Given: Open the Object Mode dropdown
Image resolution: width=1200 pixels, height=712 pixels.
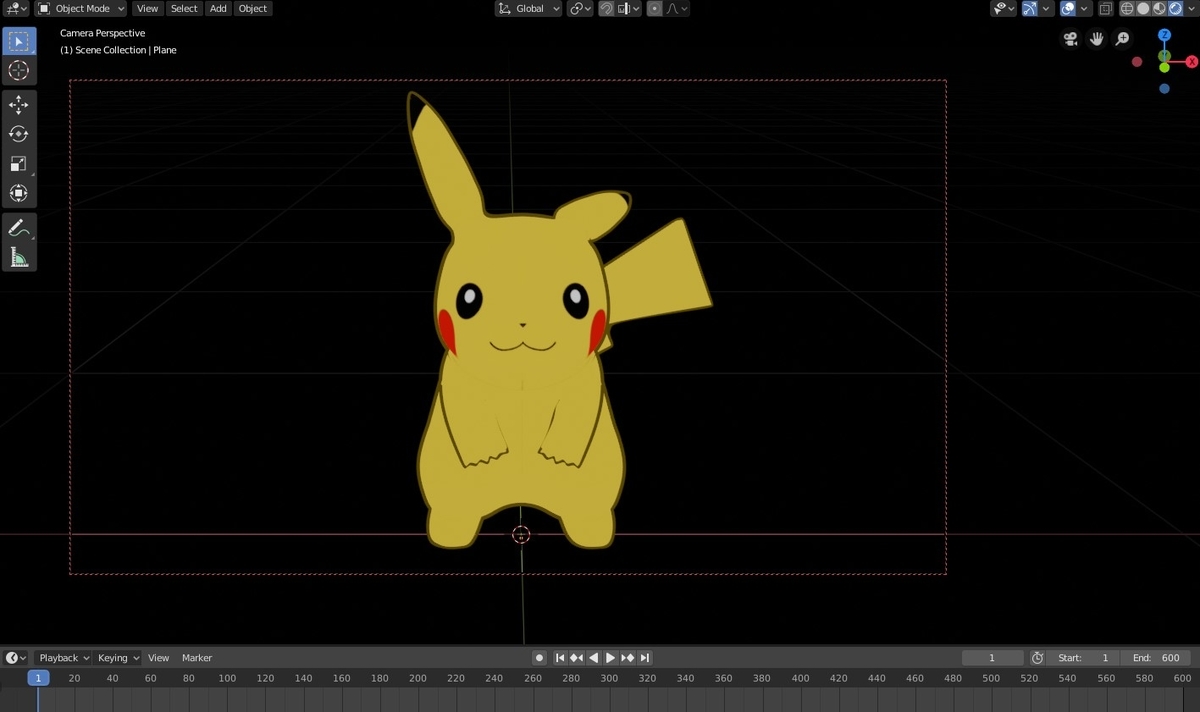Looking at the screenshot, I should [81, 8].
